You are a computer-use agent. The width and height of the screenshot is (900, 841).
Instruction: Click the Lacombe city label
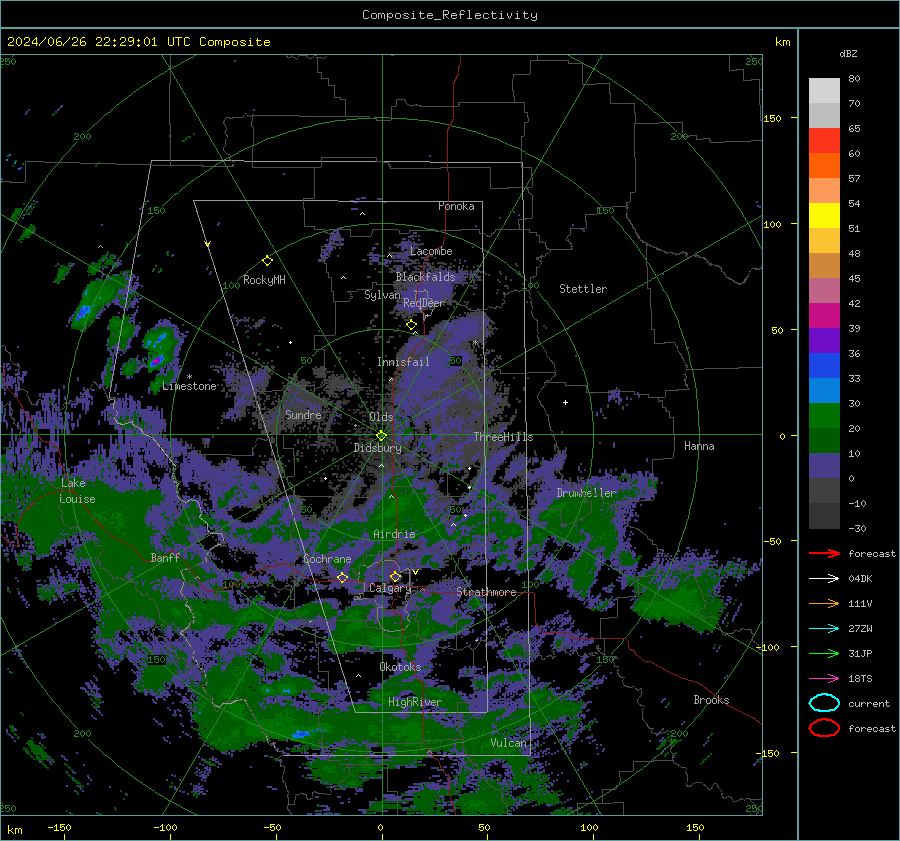(x=431, y=251)
